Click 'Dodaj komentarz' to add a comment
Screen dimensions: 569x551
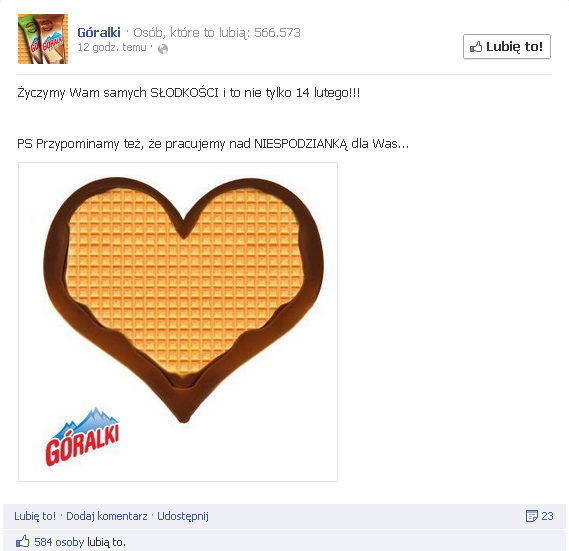click(107, 516)
